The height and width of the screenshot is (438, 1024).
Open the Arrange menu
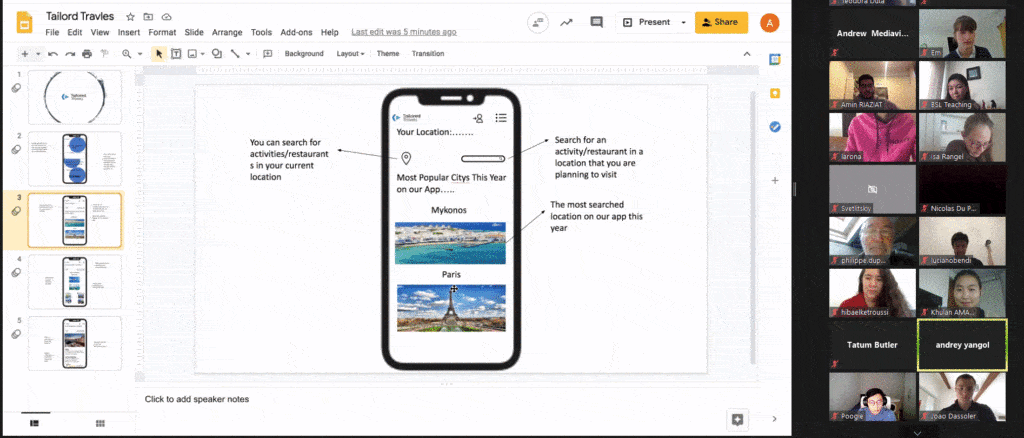click(229, 32)
